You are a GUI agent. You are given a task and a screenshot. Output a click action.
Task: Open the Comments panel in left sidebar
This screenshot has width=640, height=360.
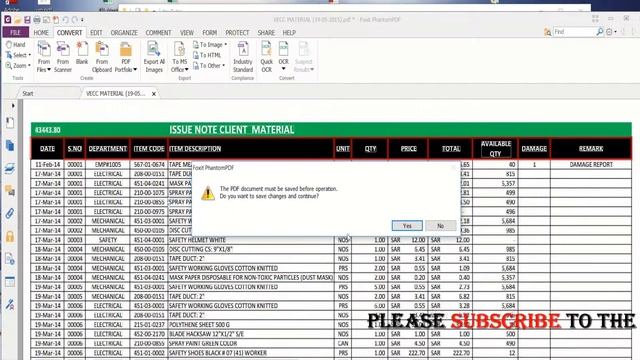10,191
